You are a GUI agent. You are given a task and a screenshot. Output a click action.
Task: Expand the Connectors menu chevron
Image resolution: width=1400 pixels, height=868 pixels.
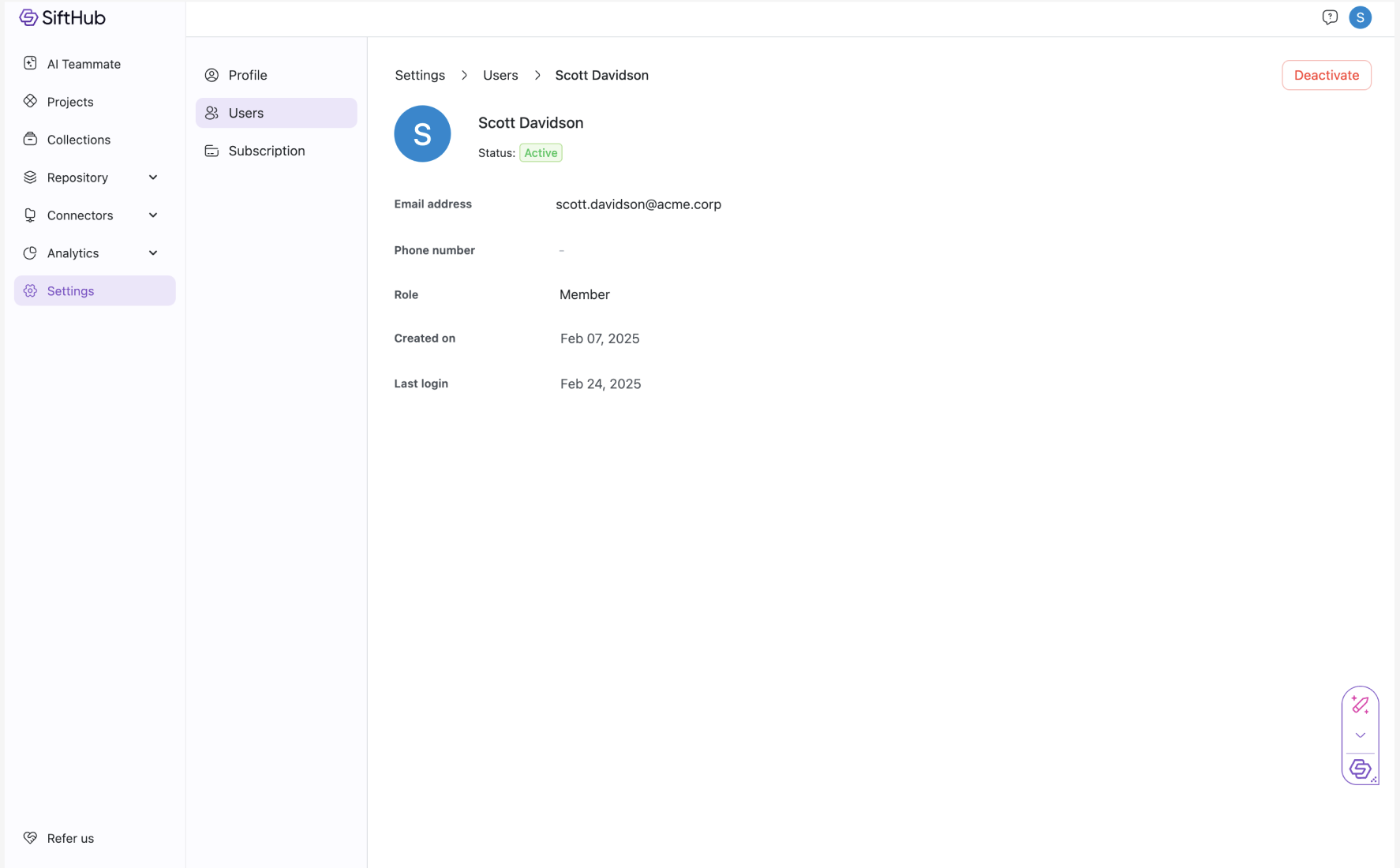point(153,215)
